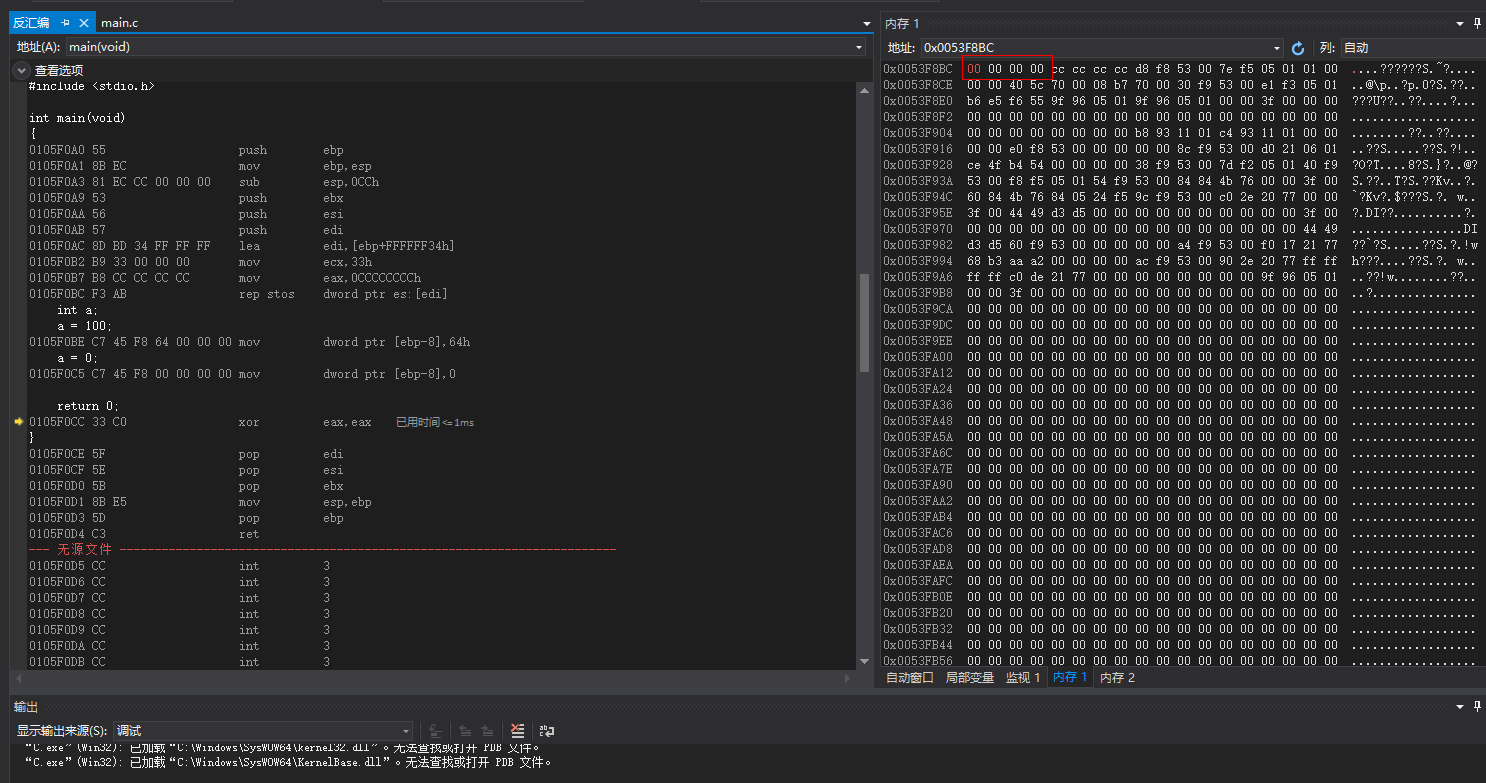1486x783 pixels.
Task: Click the yellow current-instruction arrow in the margin
Action: coord(18,422)
